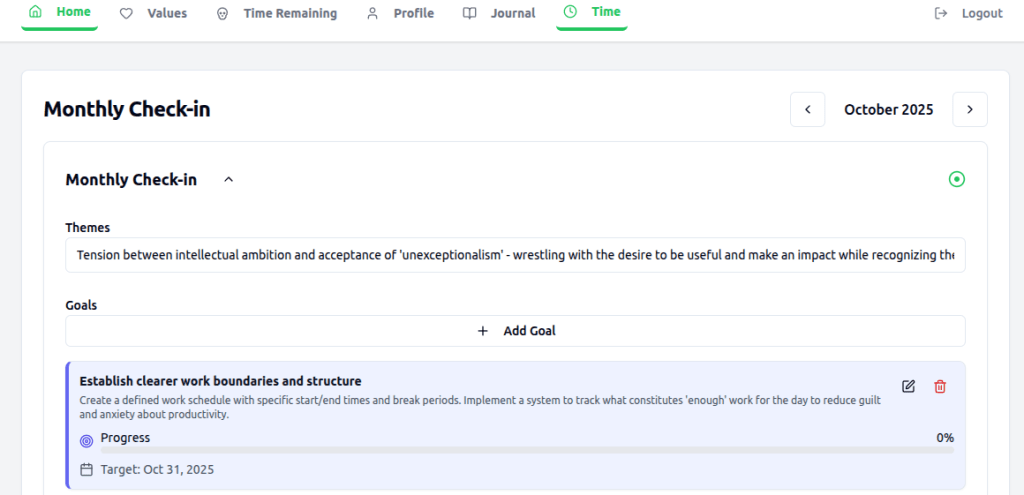This screenshot has height=495, width=1024.
Task: Advance to the next month
Action: [x=970, y=110]
